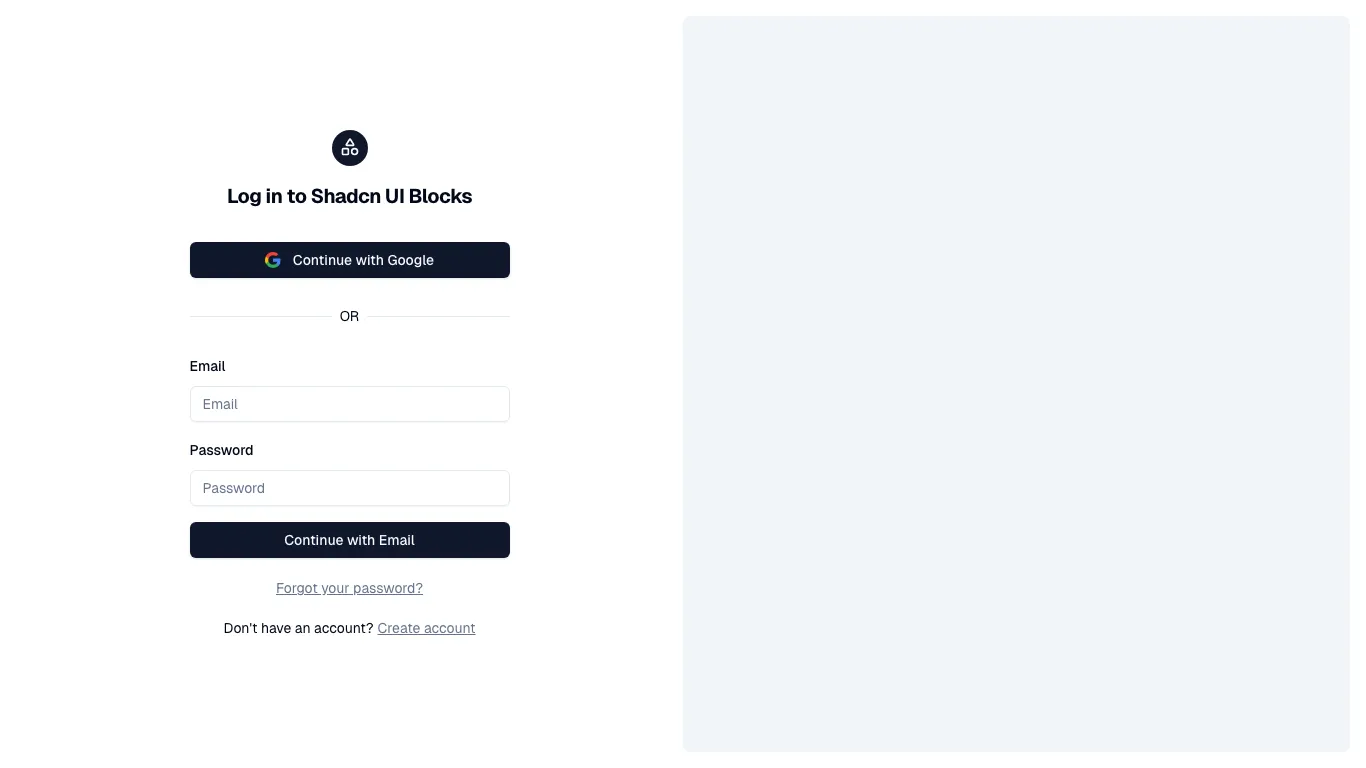Viewport: 1366px width, 768px height.
Task: Click the Continue with Google button
Action: click(x=349, y=260)
